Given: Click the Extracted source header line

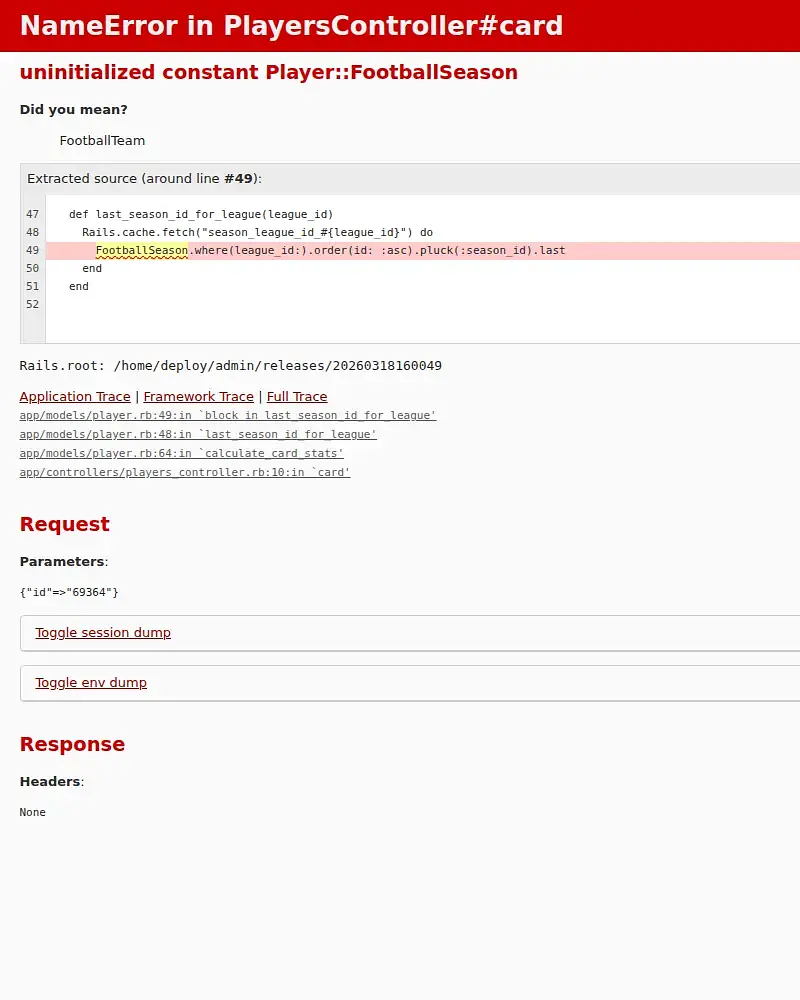Looking at the screenshot, I should click(144, 179).
